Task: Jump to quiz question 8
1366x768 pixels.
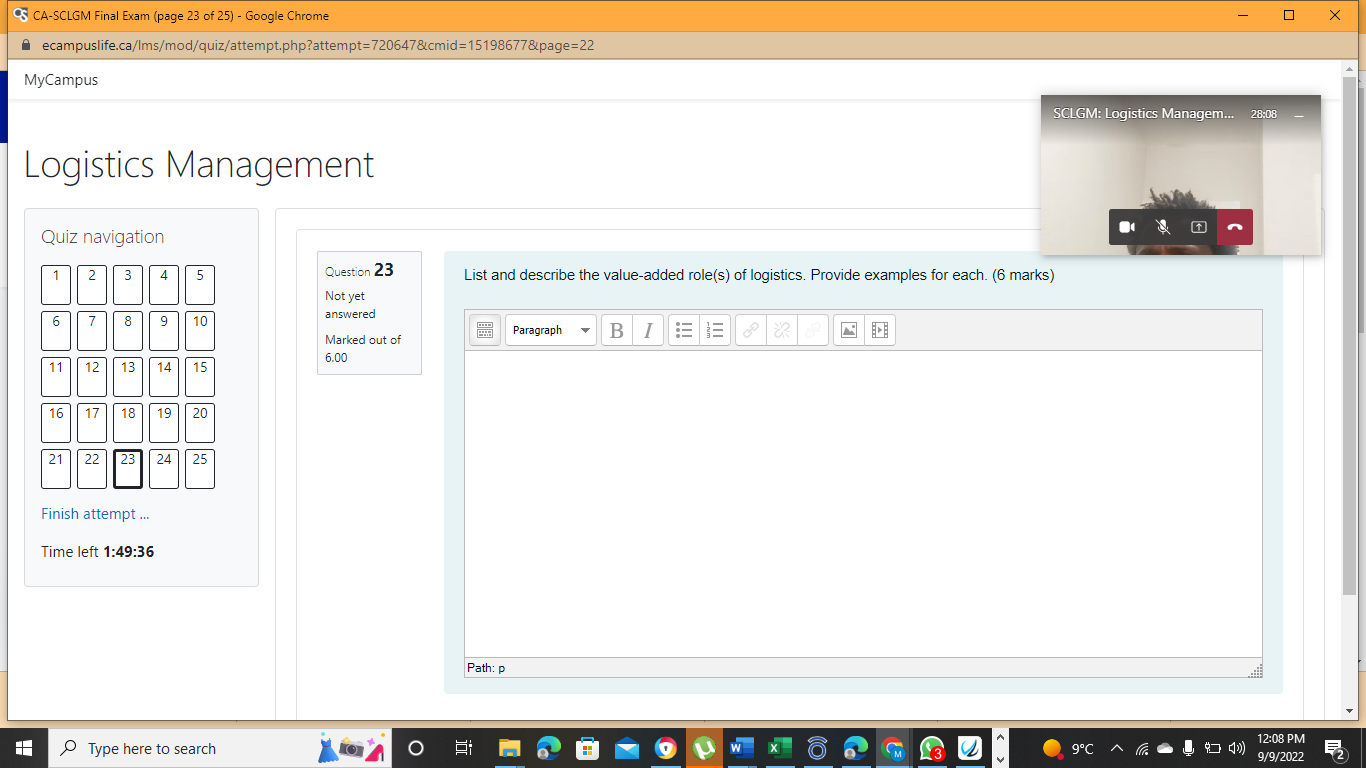Action: pyautogui.click(x=128, y=331)
